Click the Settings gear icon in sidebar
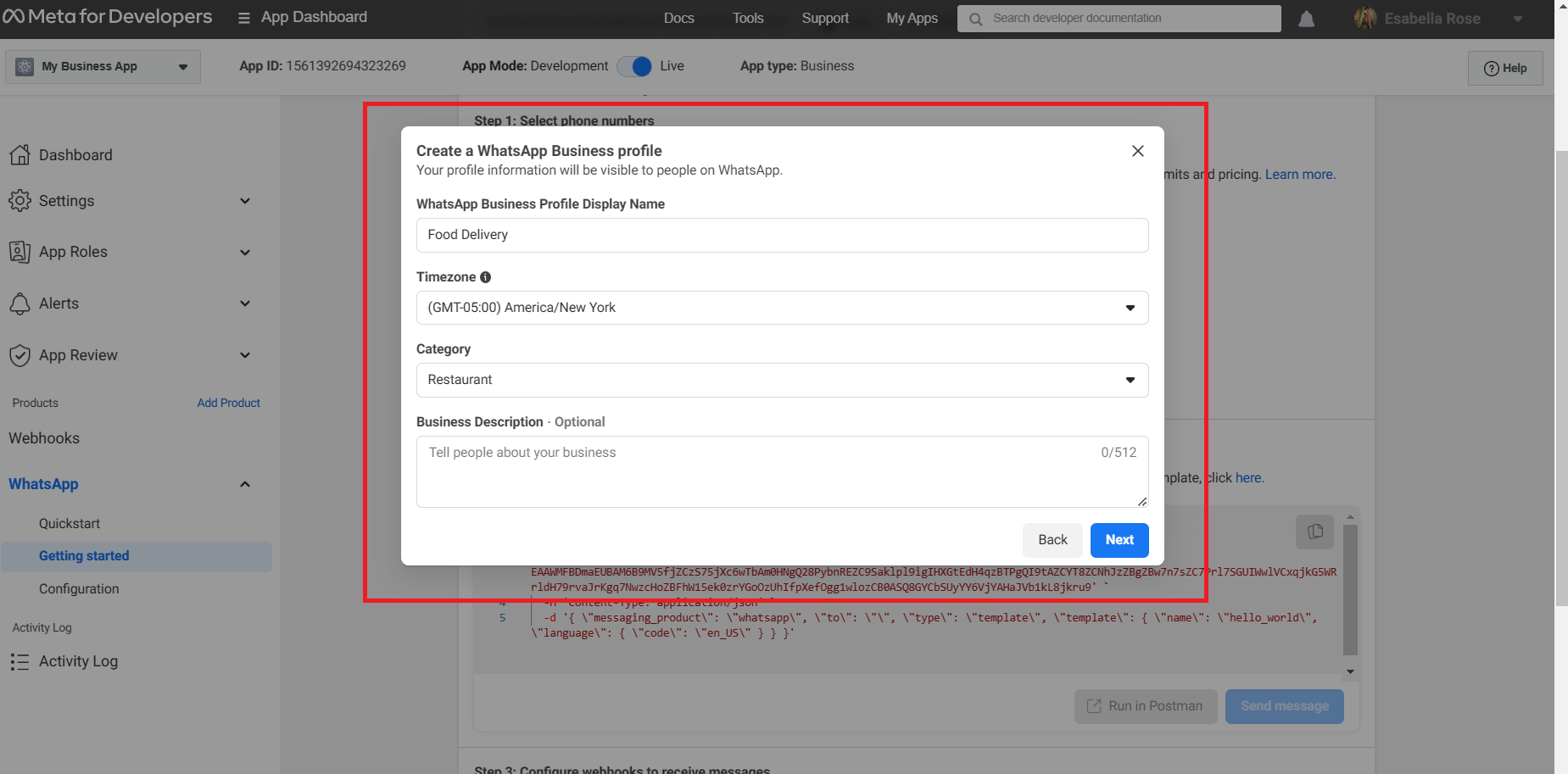1568x774 pixels. (x=20, y=201)
